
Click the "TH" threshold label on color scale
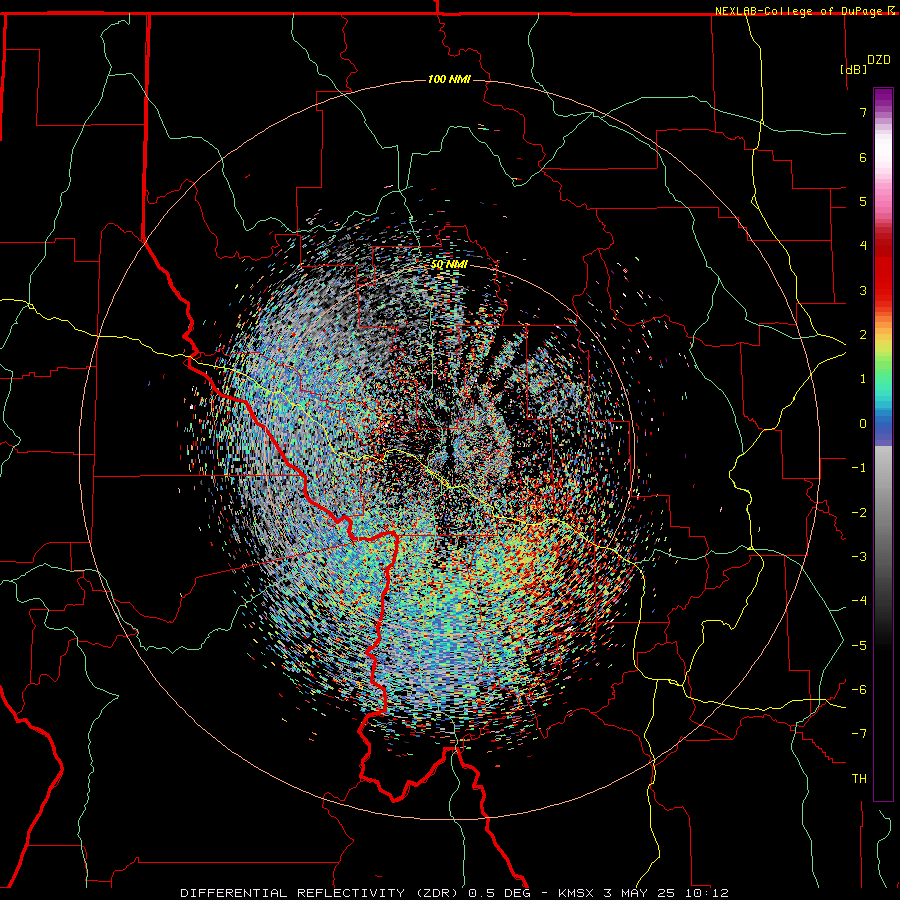tap(859, 779)
